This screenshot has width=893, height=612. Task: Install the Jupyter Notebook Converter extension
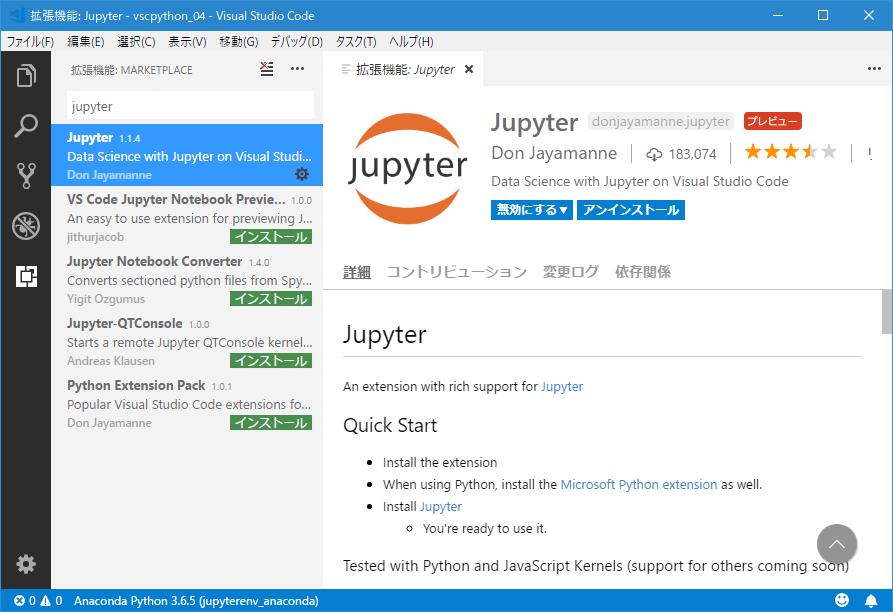[270, 299]
